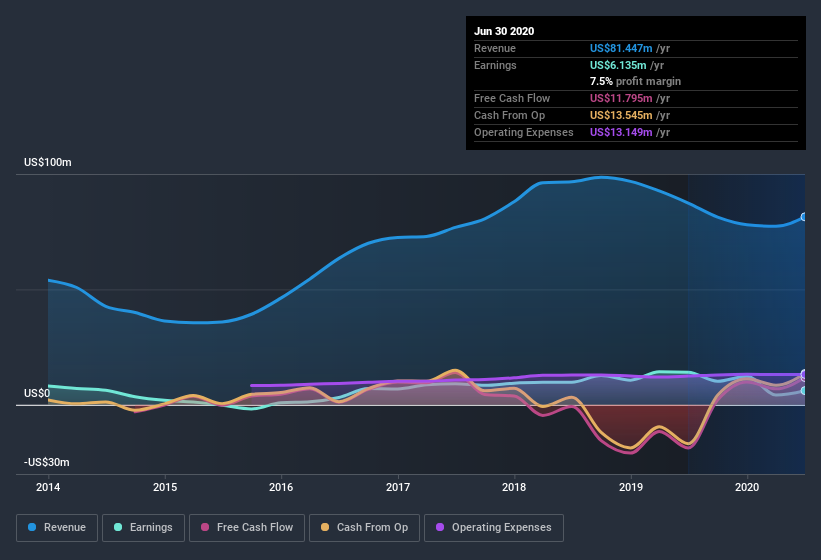Click the Earnings row label in tooltip
The height and width of the screenshot is (560, 821).
495,65
